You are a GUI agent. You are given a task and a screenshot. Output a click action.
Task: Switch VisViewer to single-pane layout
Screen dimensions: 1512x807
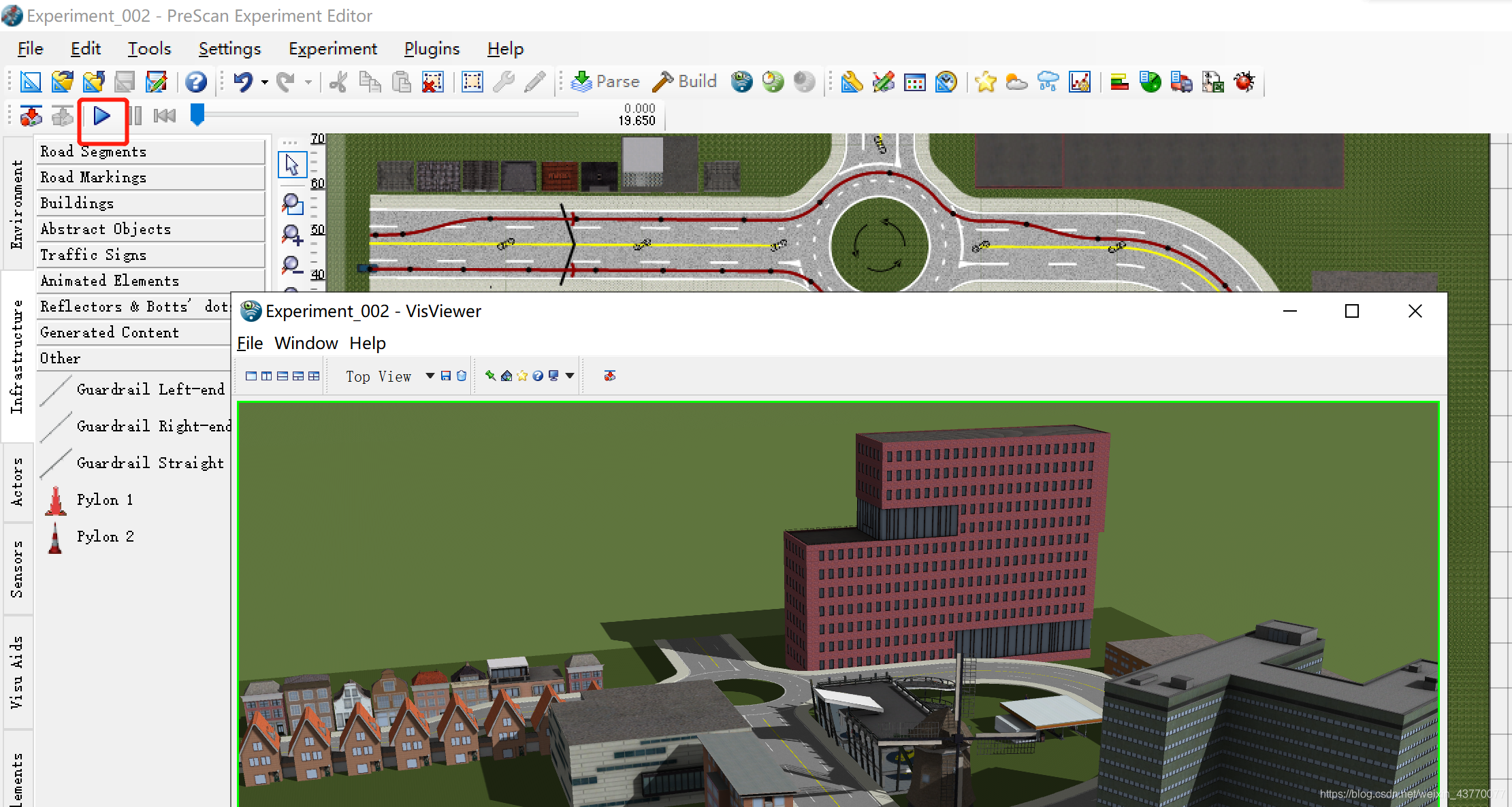click(x=251, y=376)
